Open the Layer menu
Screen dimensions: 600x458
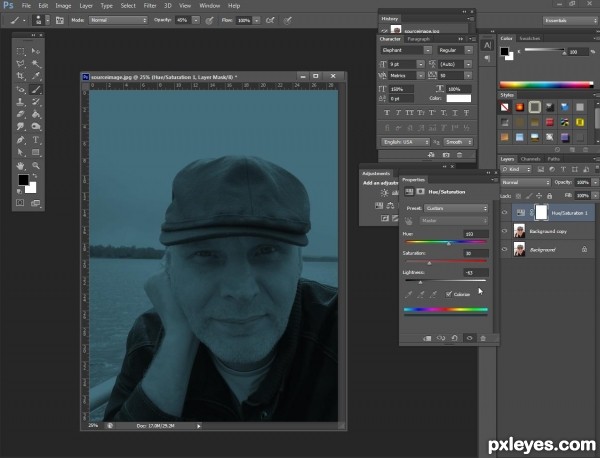click(86, 6)
